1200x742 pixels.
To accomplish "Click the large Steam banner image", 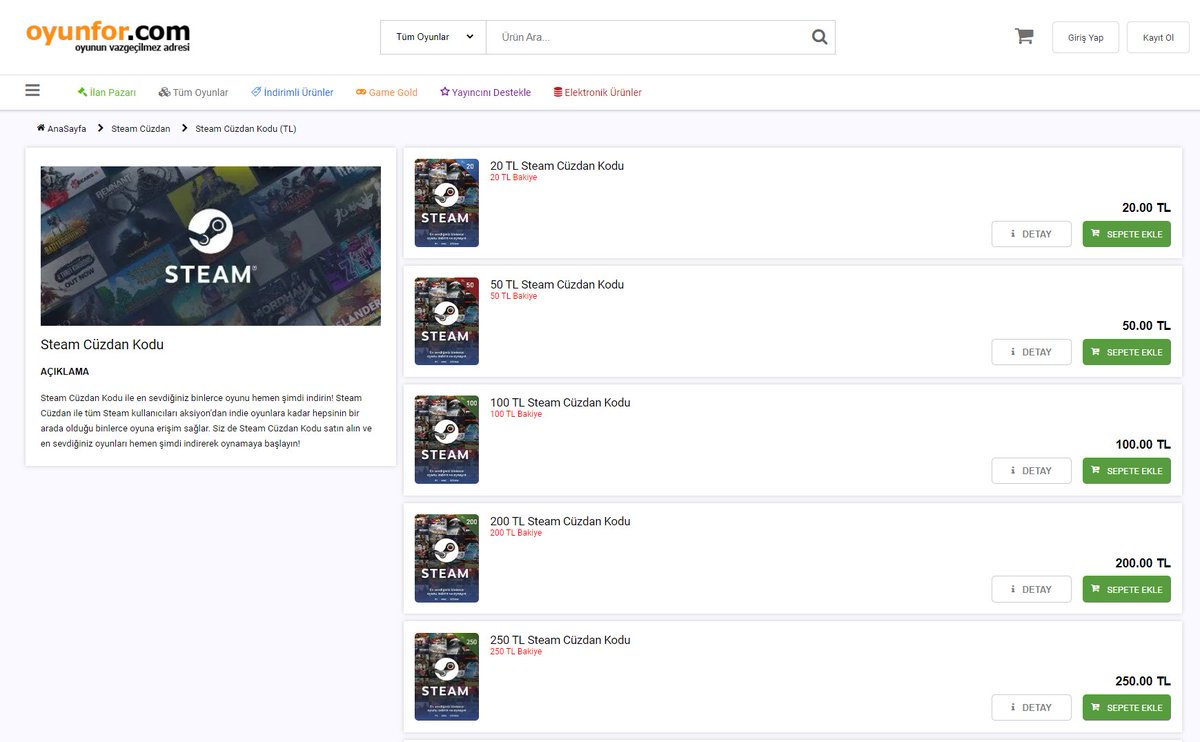I will point(211,246).
